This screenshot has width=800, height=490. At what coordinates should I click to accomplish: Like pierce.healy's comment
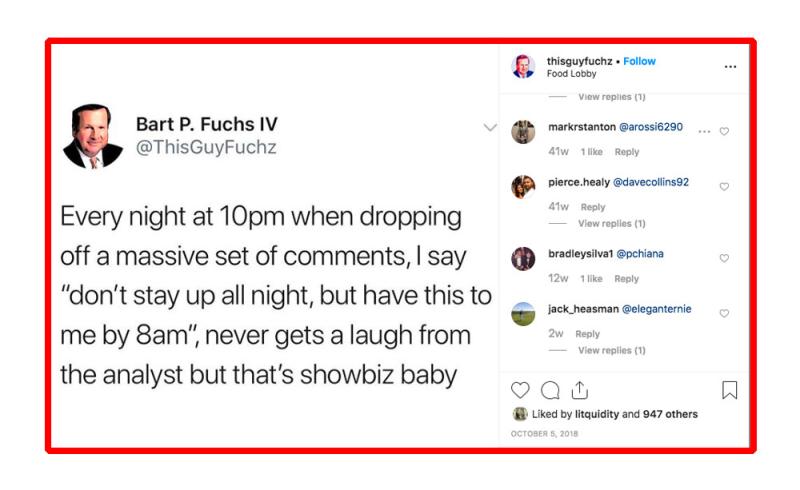coord(724,186)
